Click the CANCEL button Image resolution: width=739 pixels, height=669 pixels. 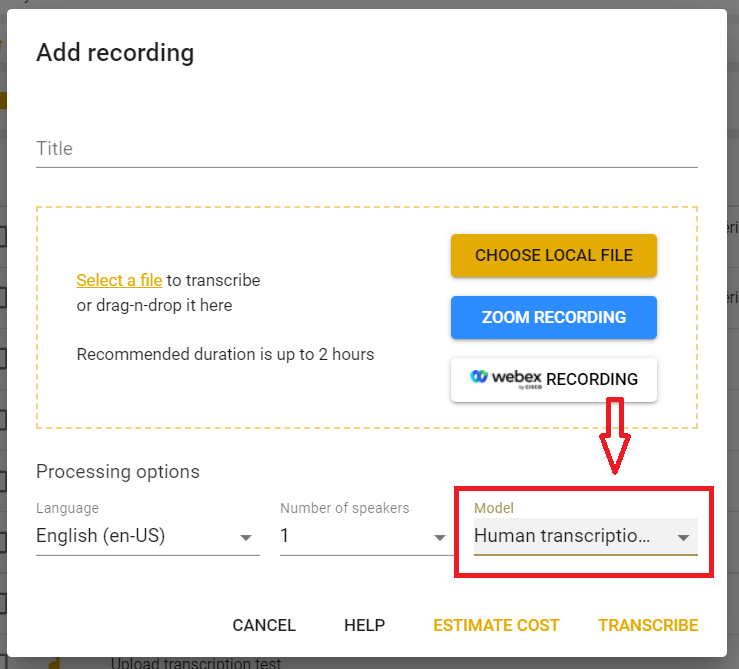click(x=264, y=625)
